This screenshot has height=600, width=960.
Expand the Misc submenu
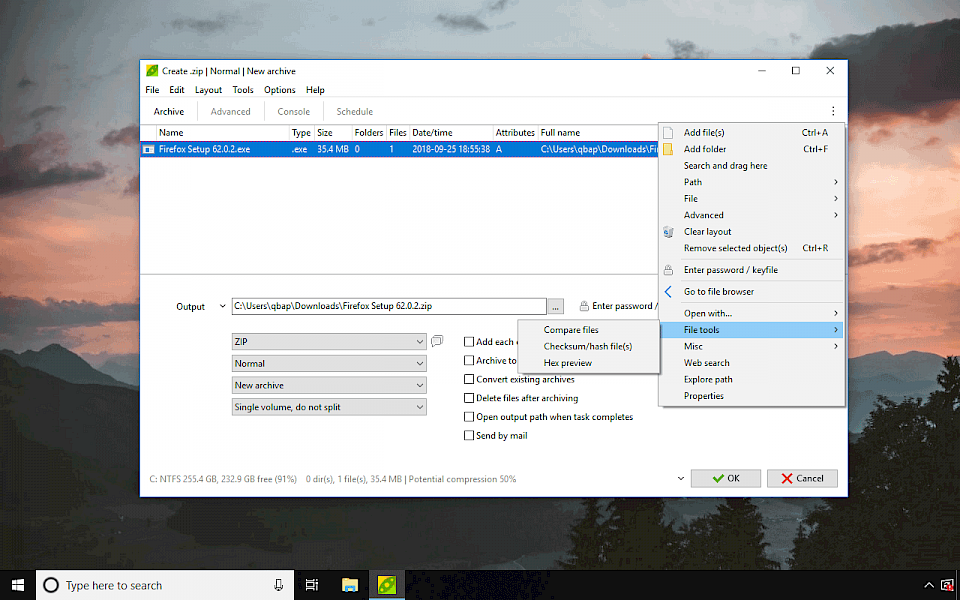pos(752,347)
